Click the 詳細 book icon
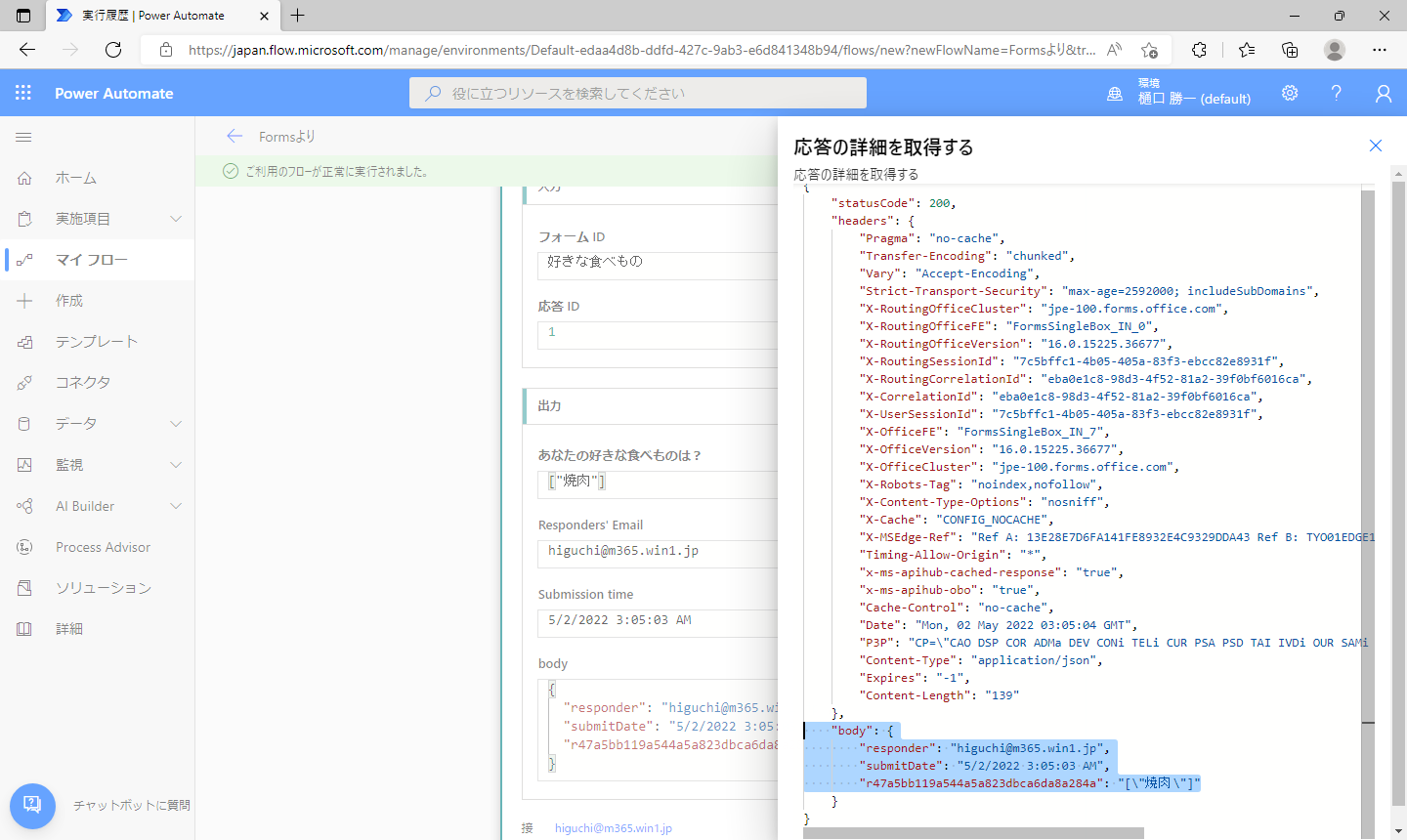The height and width of the screenshot is (840, 1407). tap(24, 629)
